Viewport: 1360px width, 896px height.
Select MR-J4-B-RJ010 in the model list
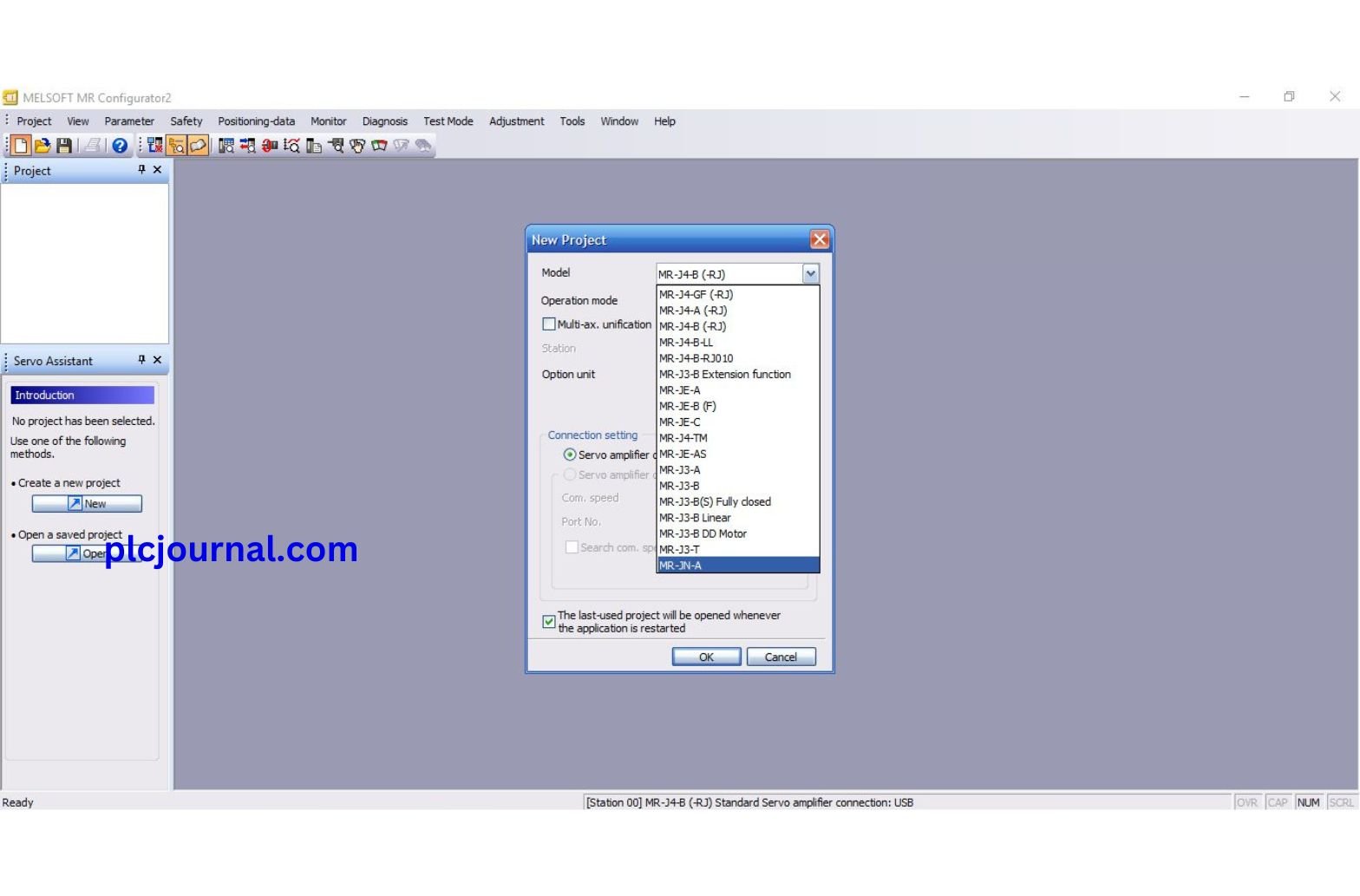pyautogui.click(x=738, y=358)
